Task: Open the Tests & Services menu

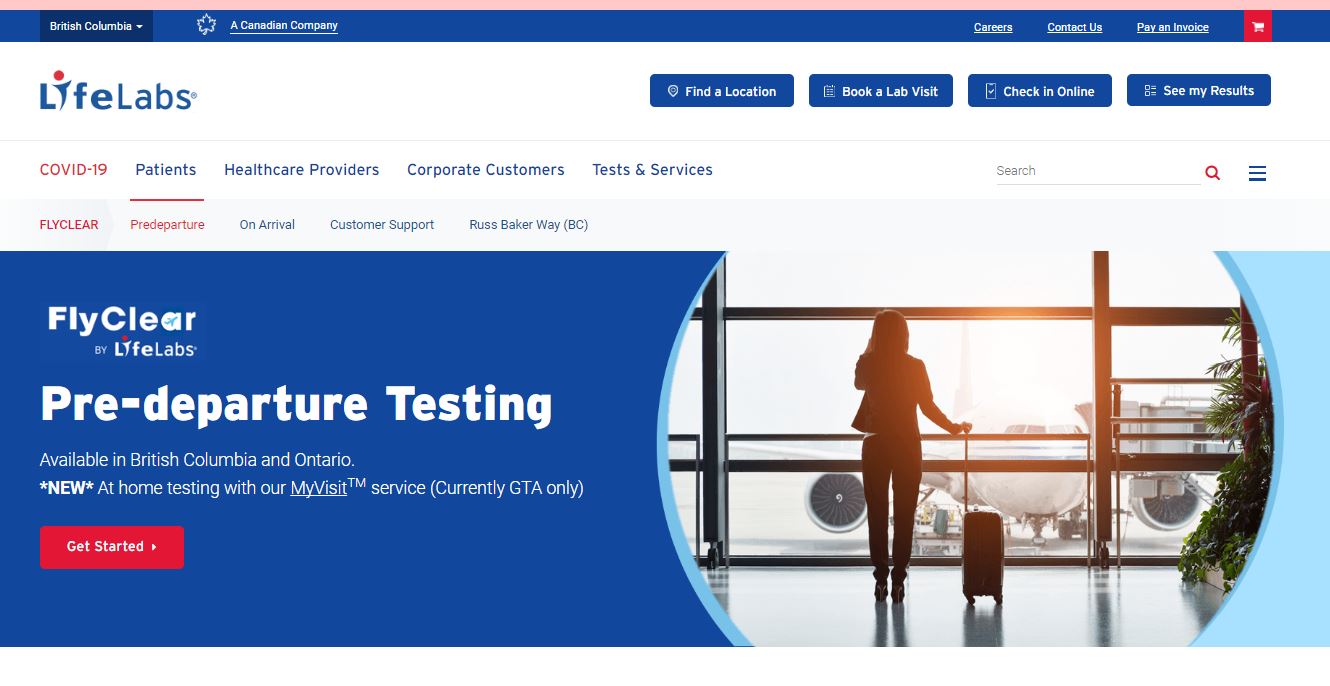Action: (x=652, y=170)
